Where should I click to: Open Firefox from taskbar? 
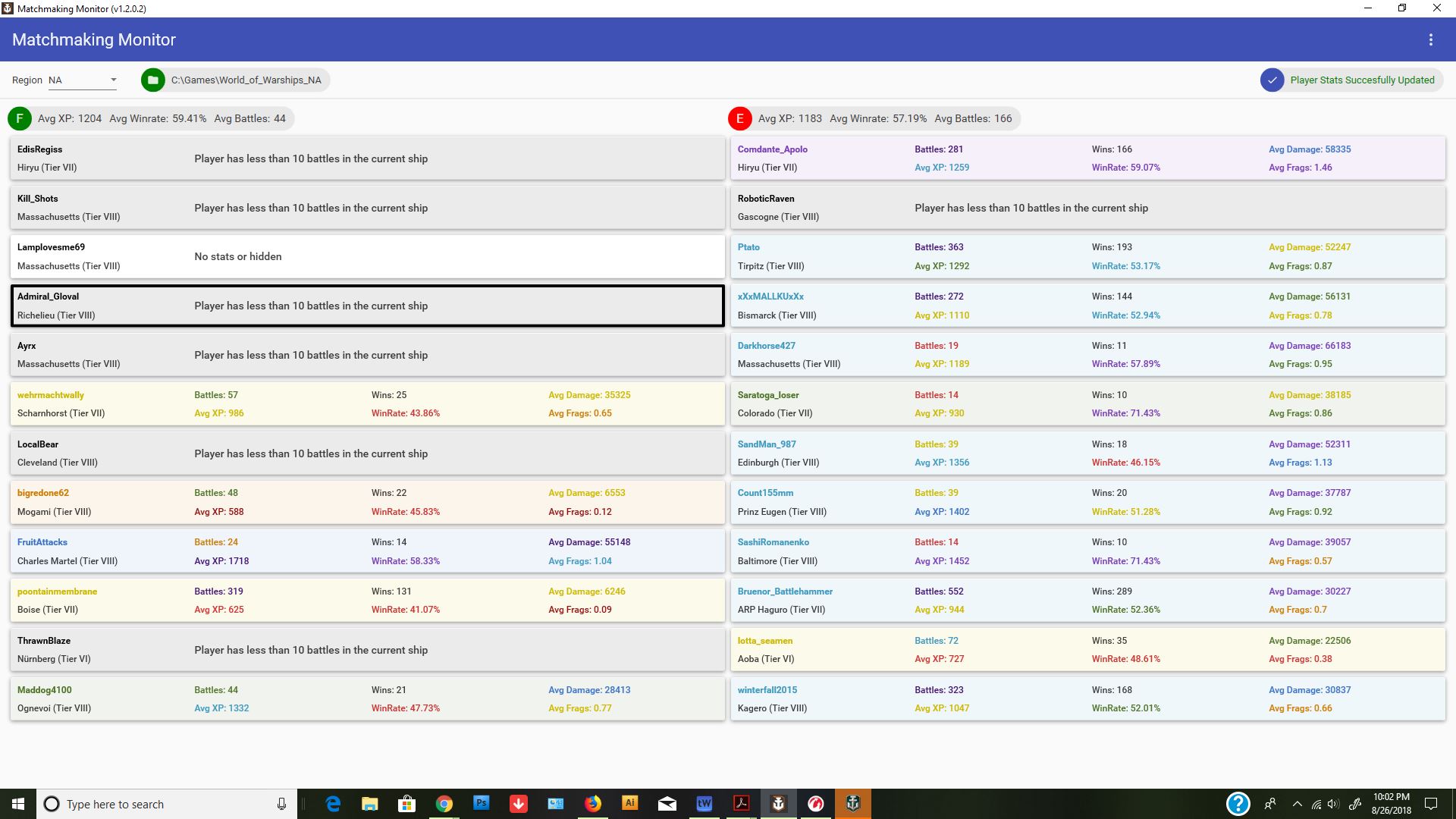(592, 804)
